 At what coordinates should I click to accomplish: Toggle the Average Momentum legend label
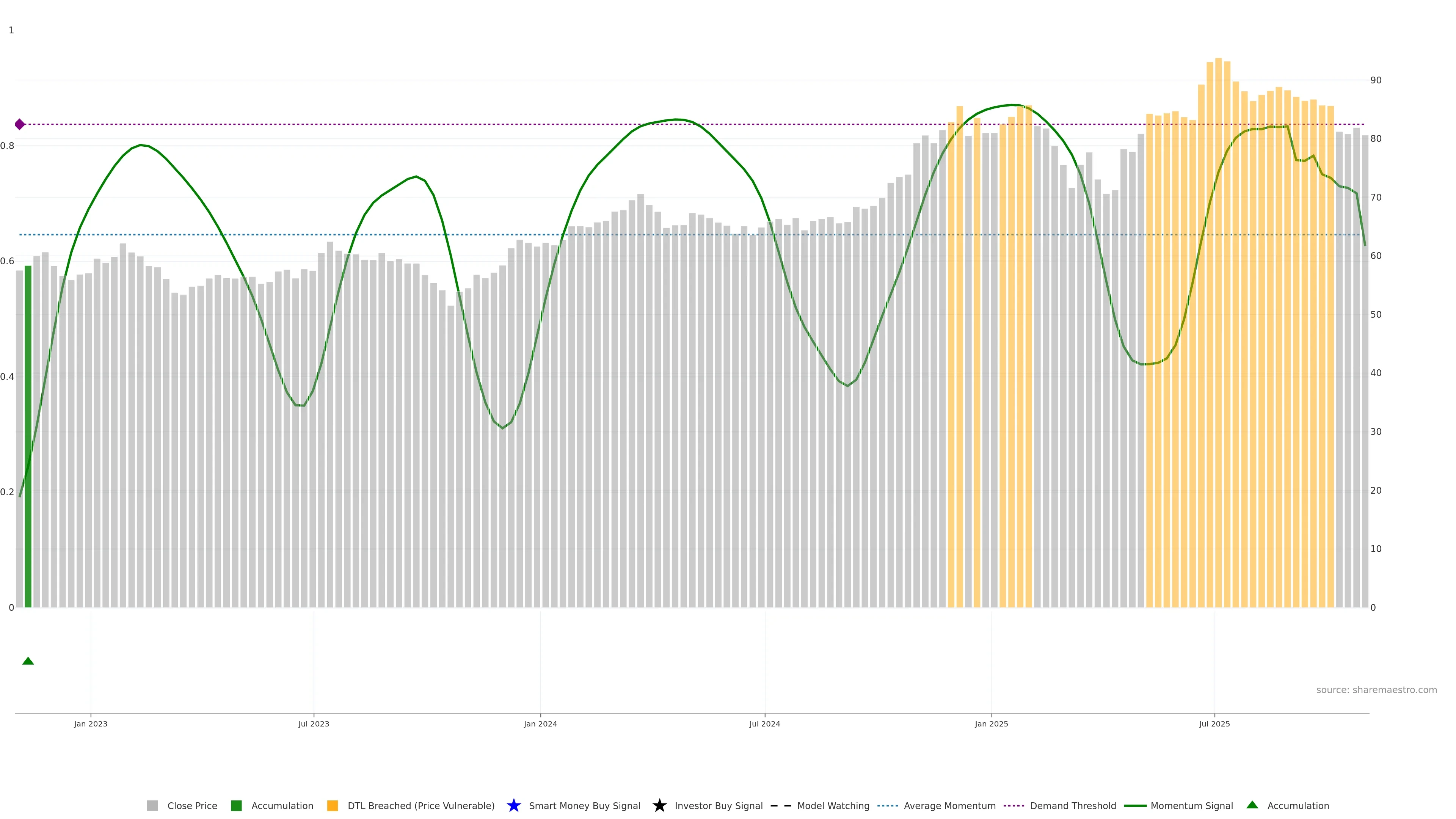pyautogui.click(x=949, y=805)
